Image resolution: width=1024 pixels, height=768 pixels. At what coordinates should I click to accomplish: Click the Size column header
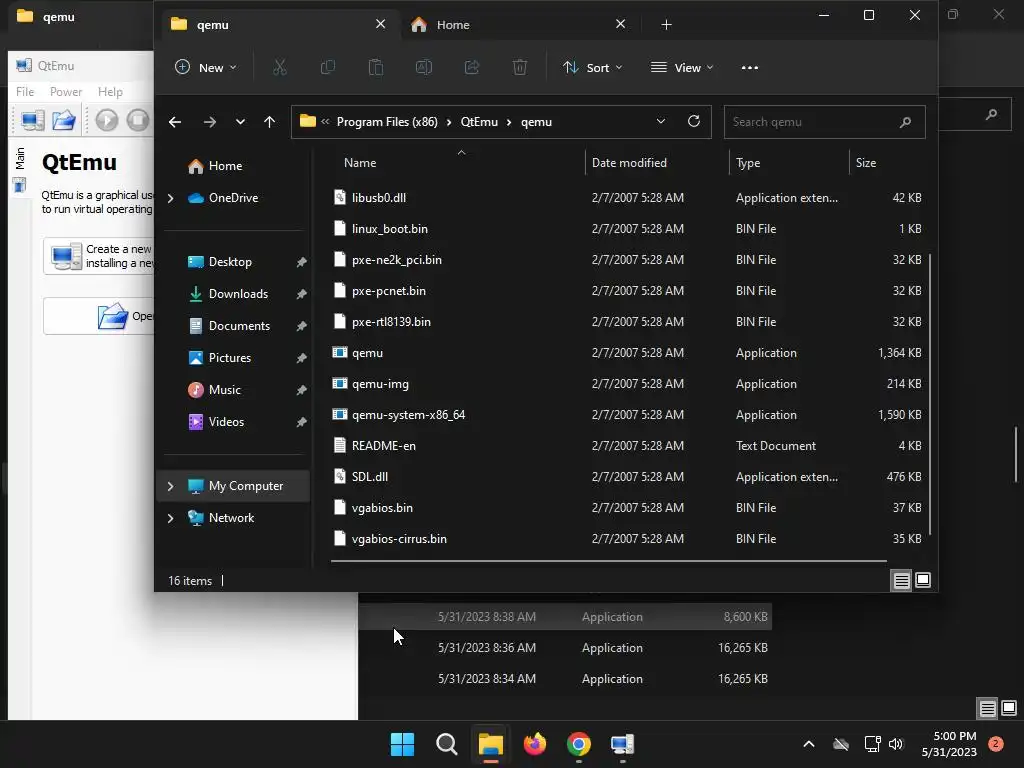click(x=866, y=163)
